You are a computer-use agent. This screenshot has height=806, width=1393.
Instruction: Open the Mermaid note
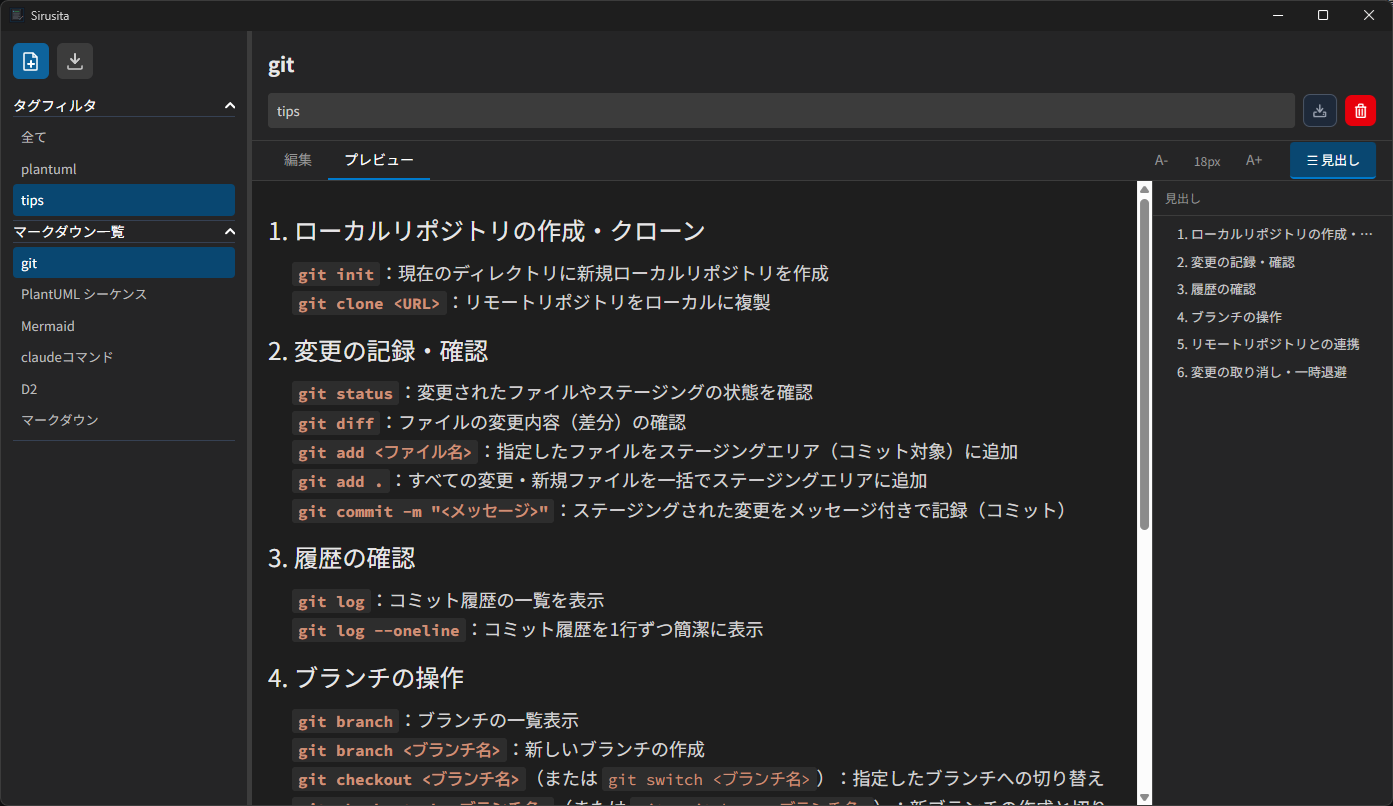124,326
